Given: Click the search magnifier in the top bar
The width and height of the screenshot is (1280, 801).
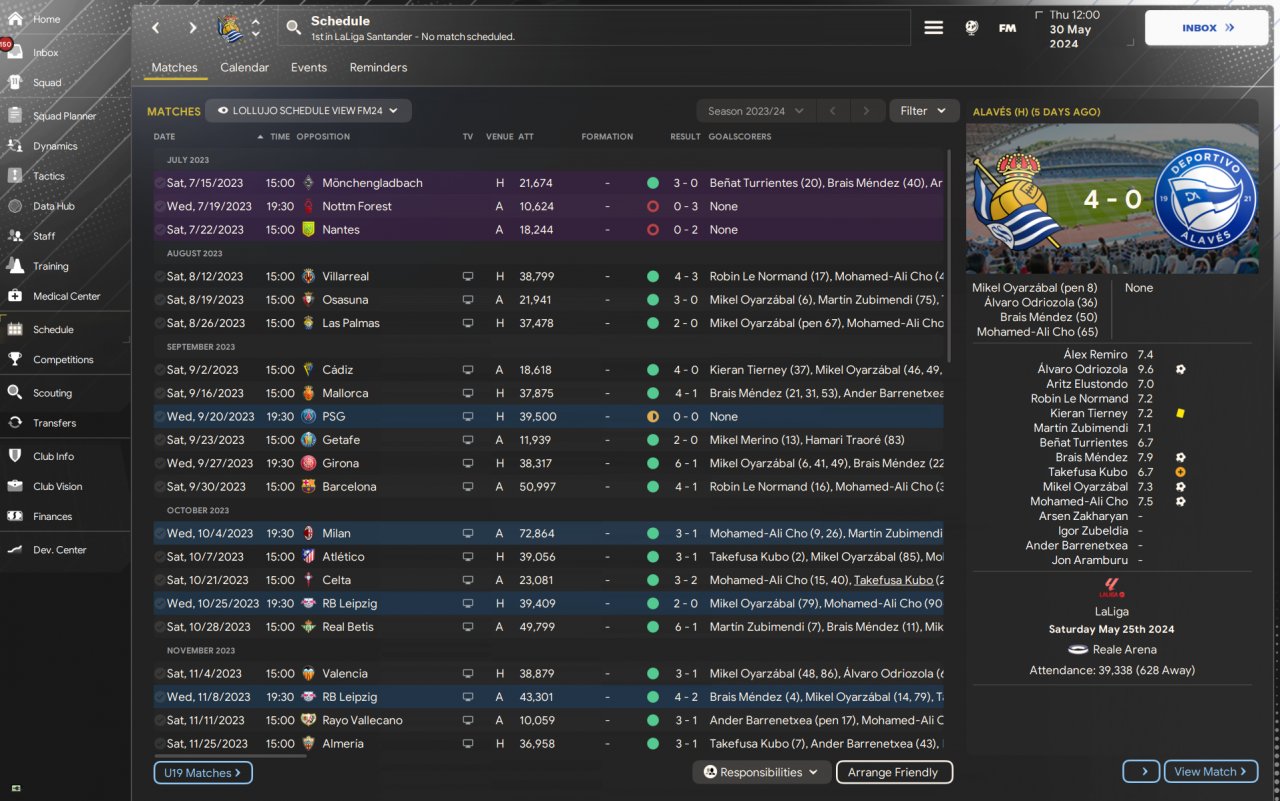Looking at the screenshot, I should (x=293, y=28).
